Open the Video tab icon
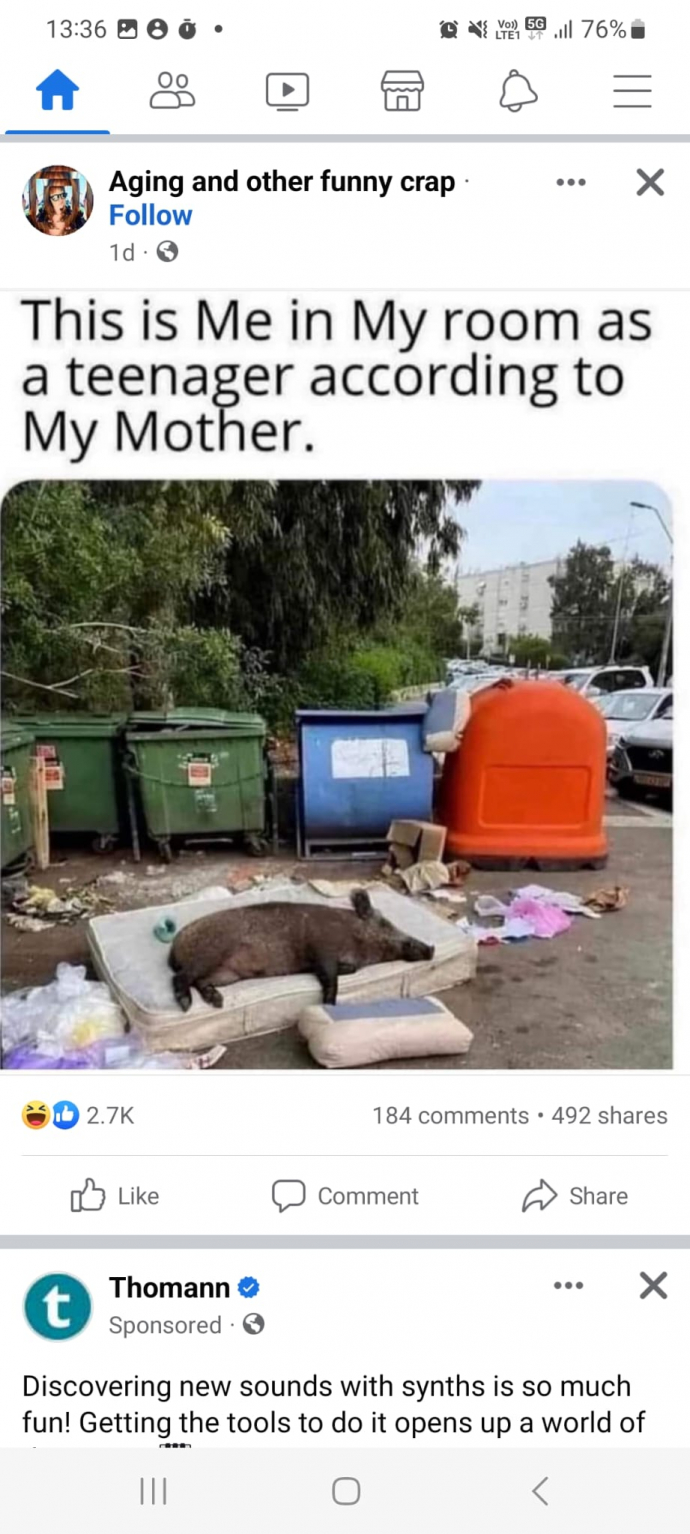The image size is (690, 1534). (287, 92)
